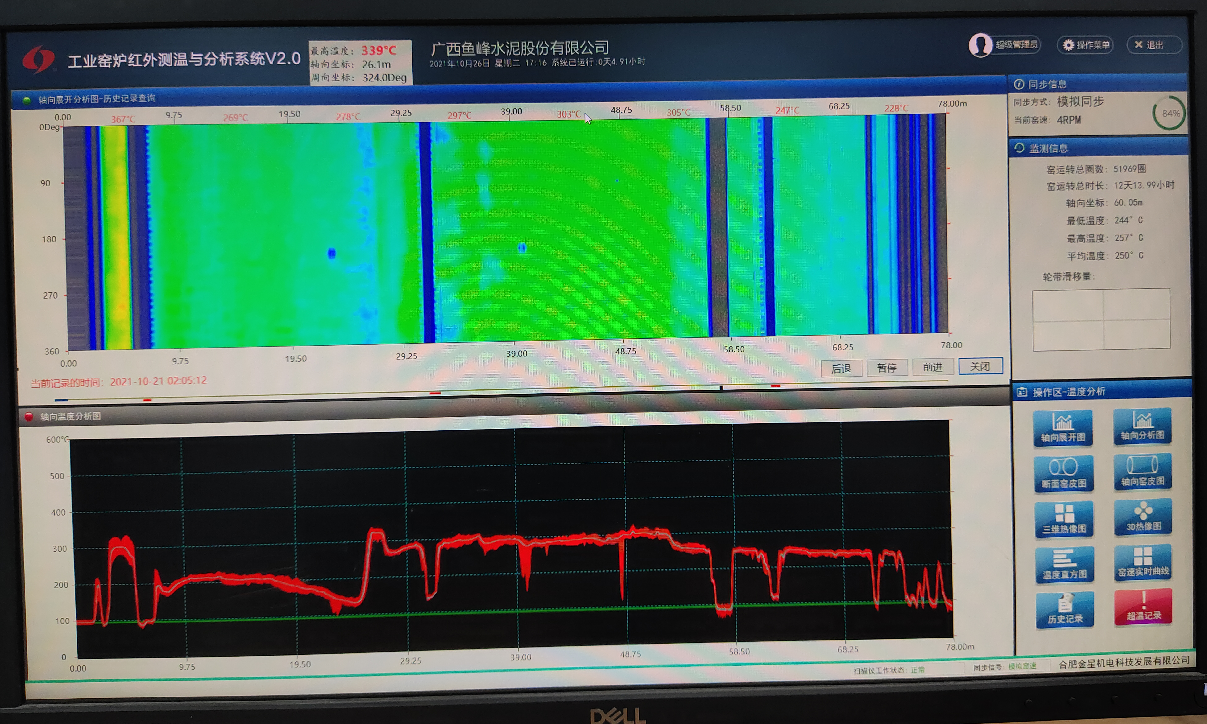Viewport: 1207px width, 724px height.
Task: Click 退出 to exit the system
Action: coord(1153,45)
